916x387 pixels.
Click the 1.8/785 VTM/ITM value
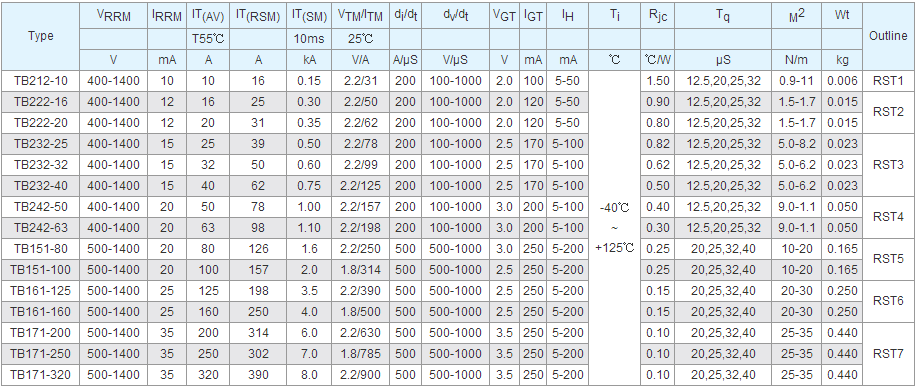pos(360,354)
